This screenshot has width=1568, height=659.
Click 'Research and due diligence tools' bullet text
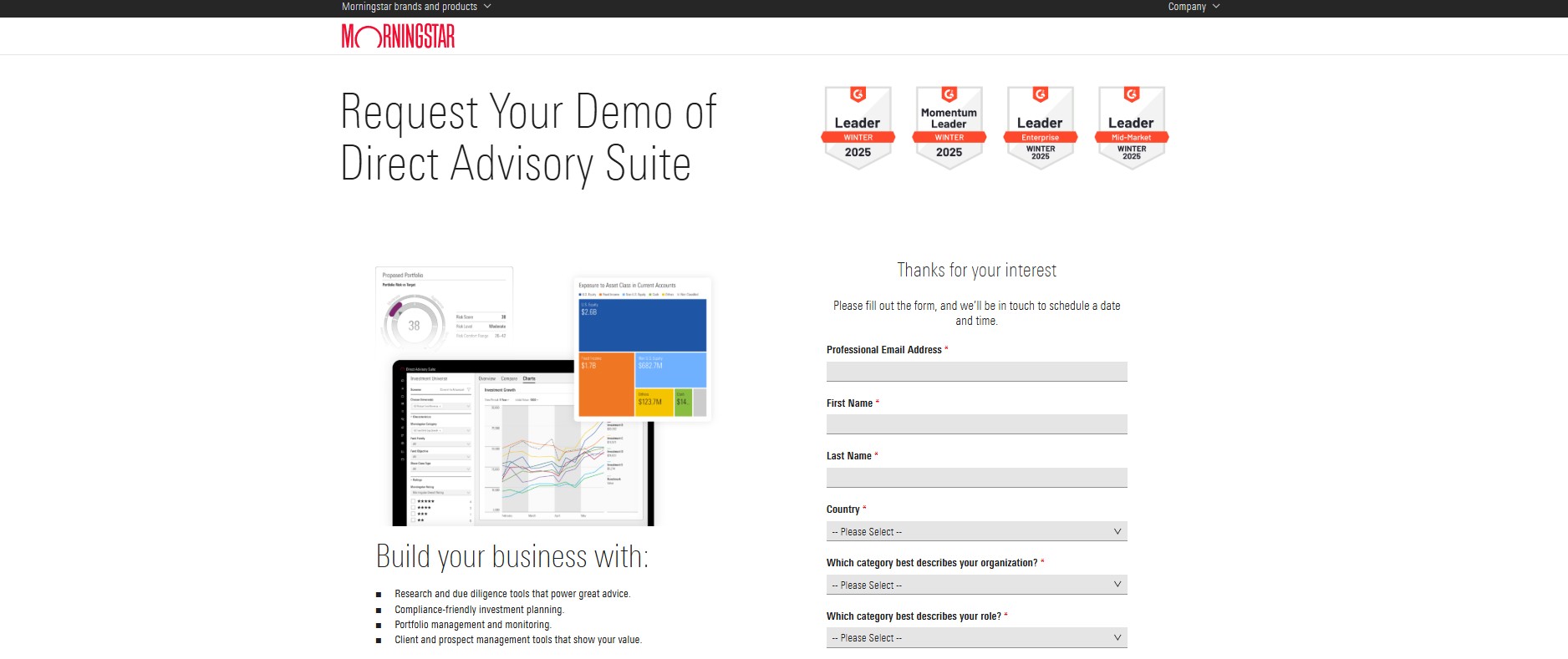pyautogui.click(x=512, y=594)
